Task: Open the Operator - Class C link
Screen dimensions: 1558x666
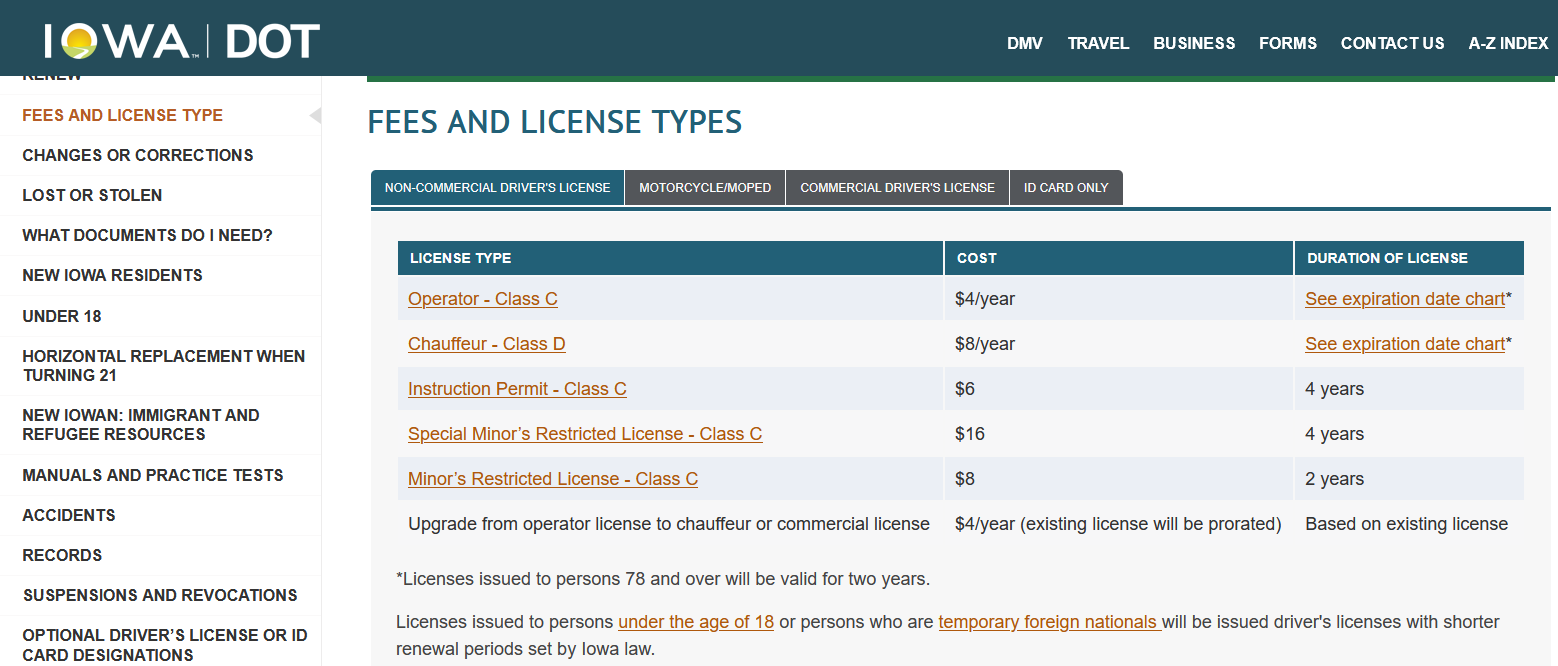Action: 482,299
